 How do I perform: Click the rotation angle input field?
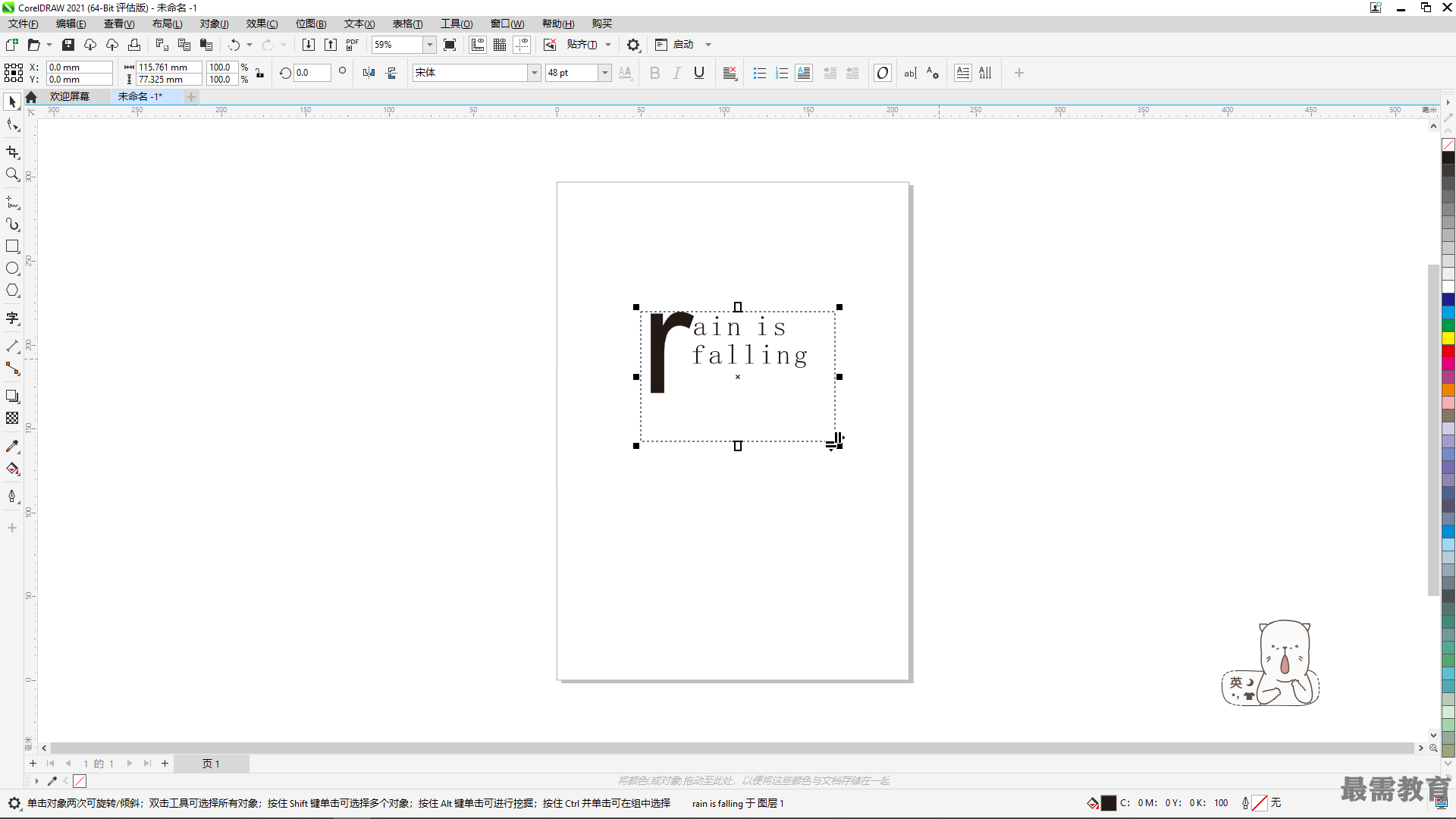[312, 73]
